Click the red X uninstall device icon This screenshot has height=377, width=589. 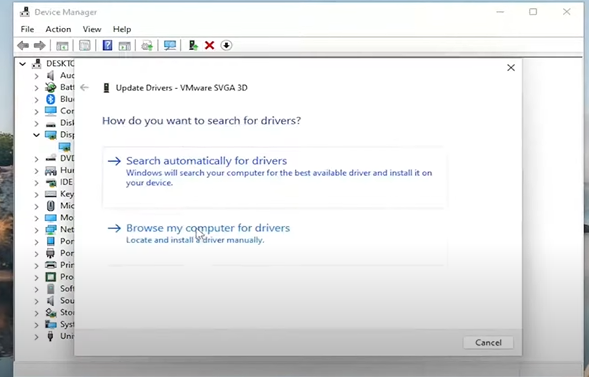[210, 45]
